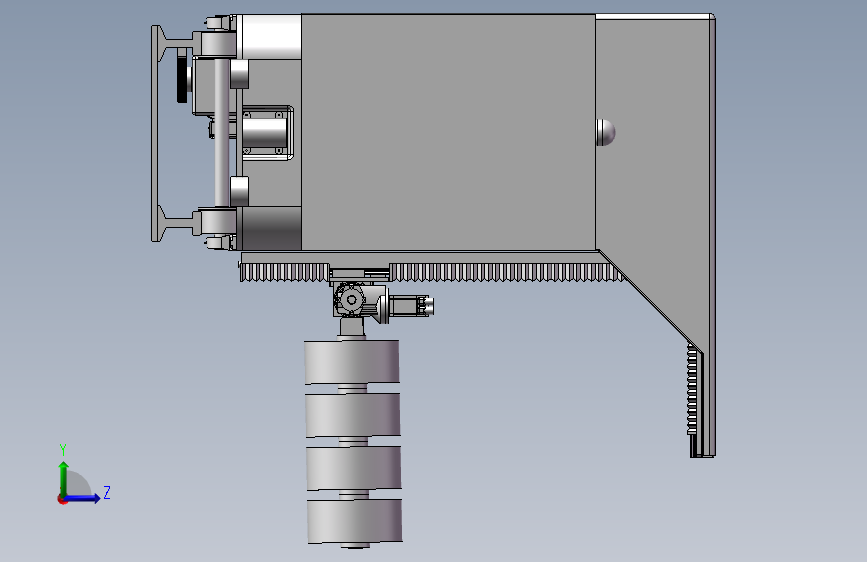Click the 'Y' label of the triad
Viewport: 867px width, 562px height.
[63, 449]
